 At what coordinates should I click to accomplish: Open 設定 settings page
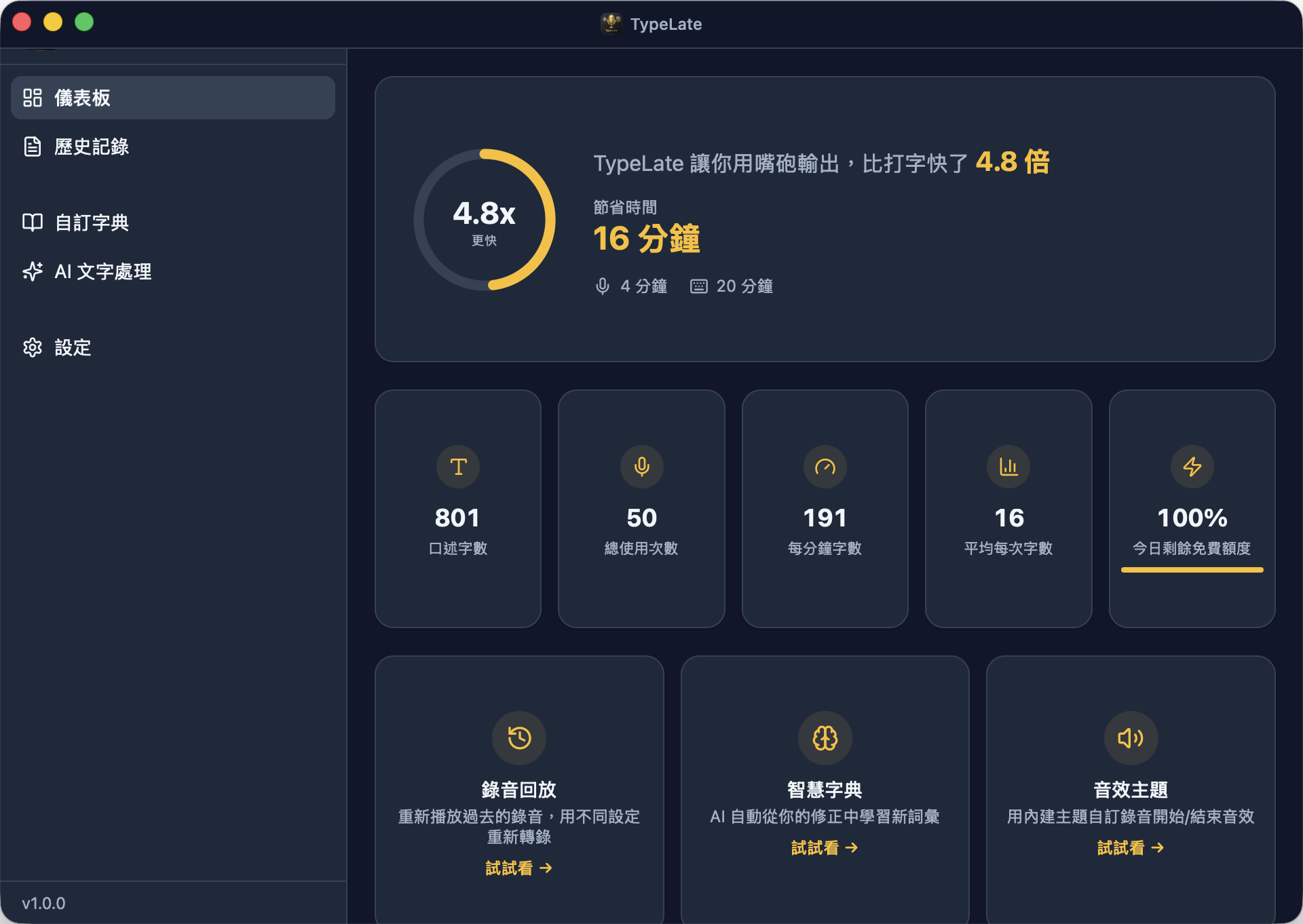pos(173,347)
